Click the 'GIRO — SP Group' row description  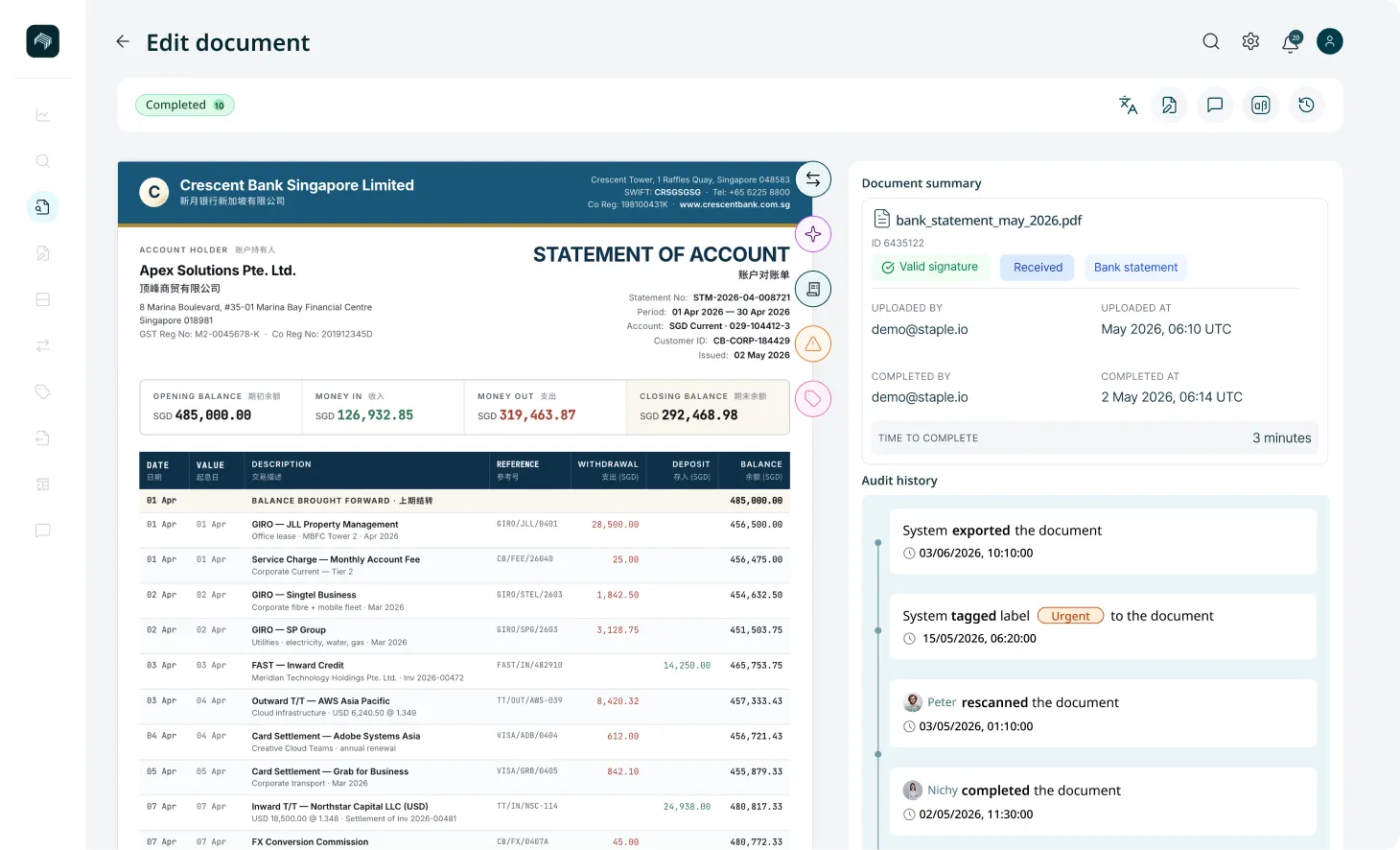(x=289, y=630)
